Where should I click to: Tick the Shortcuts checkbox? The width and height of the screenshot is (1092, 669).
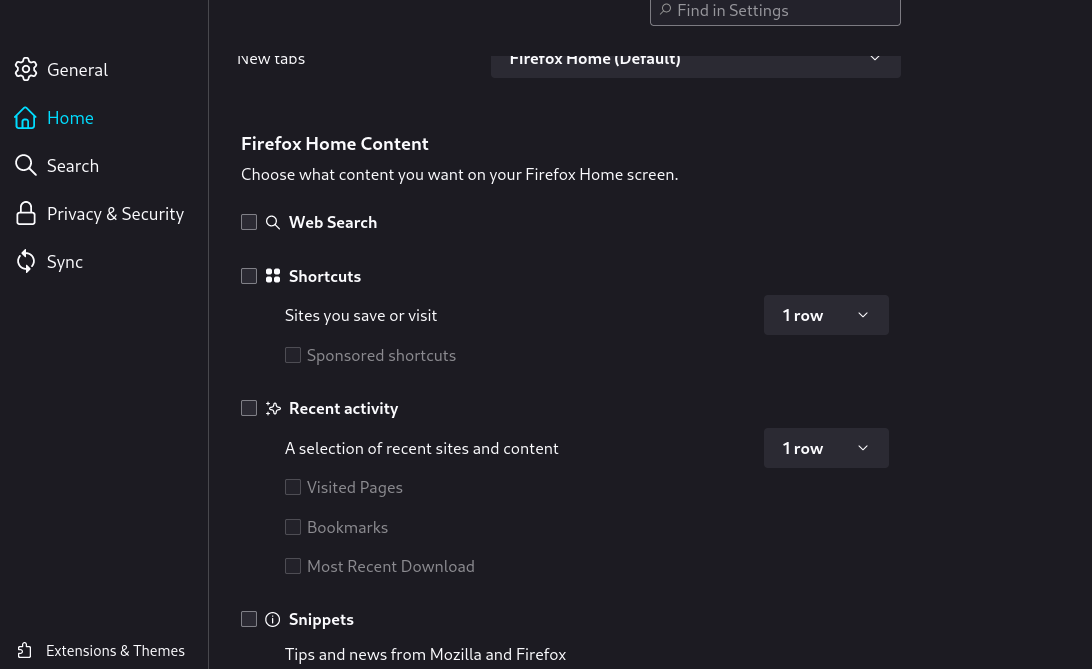point(249,276)
